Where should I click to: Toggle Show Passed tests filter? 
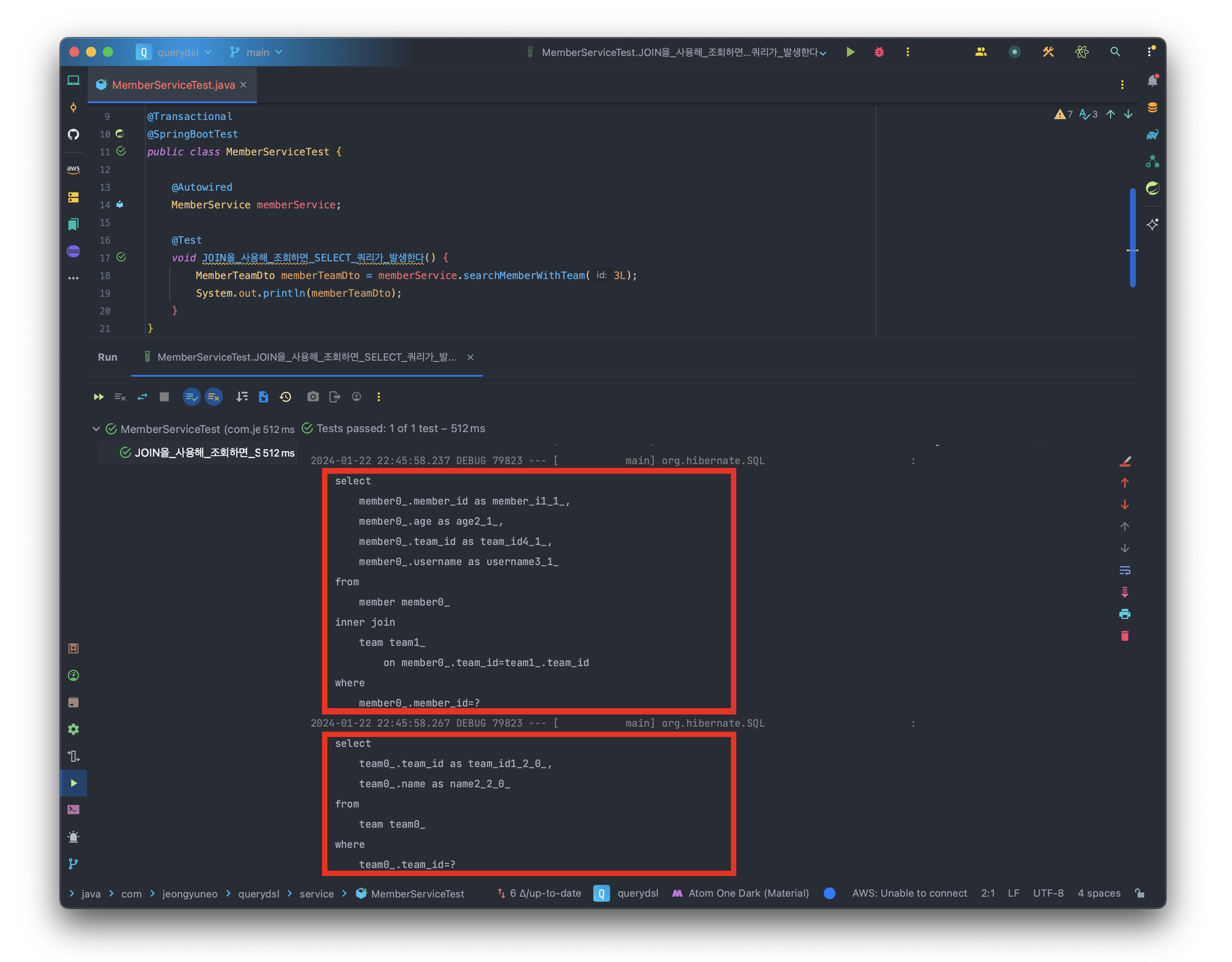pos(191,397)
